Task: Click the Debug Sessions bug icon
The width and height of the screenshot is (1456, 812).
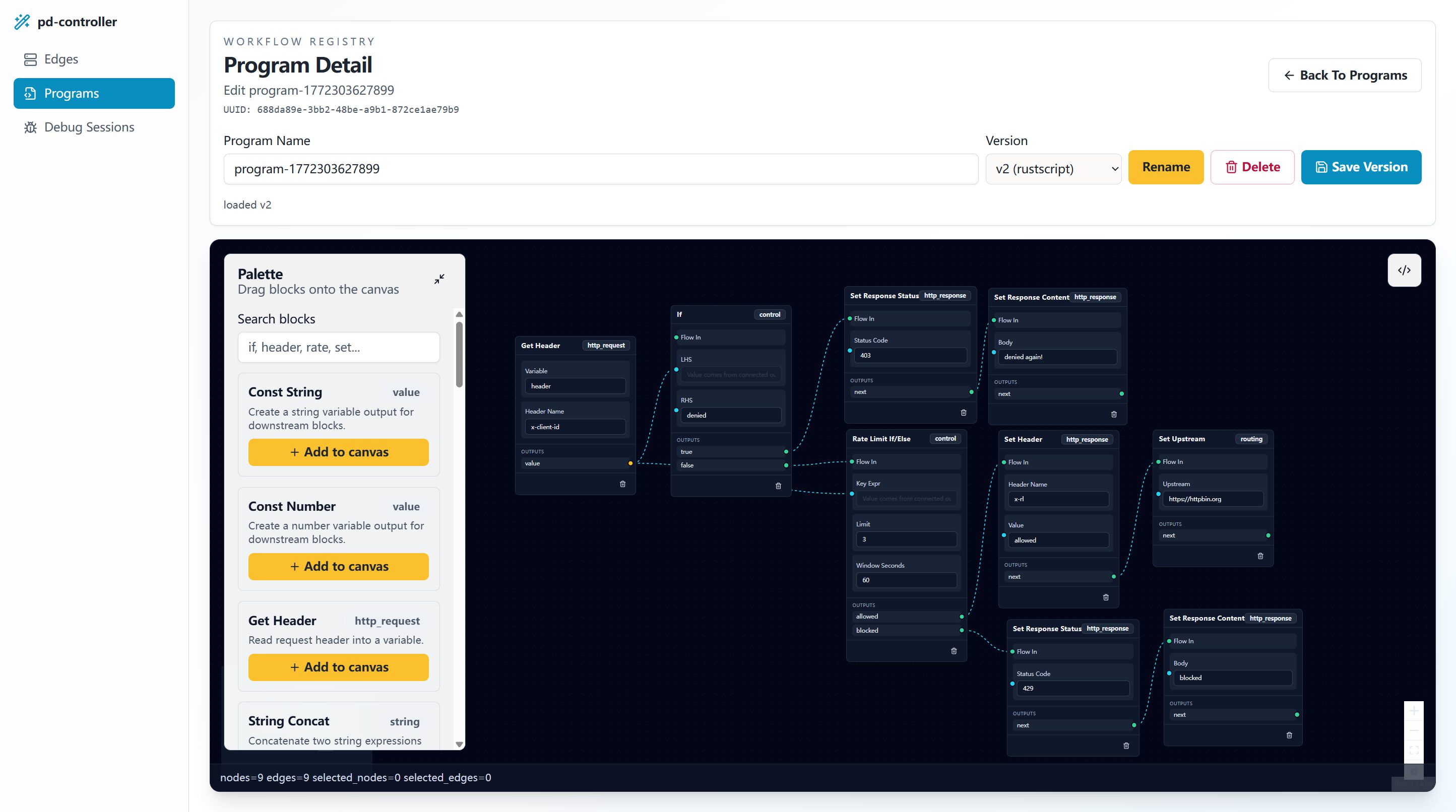Action: pyautogui.click(x=31, y=127)
